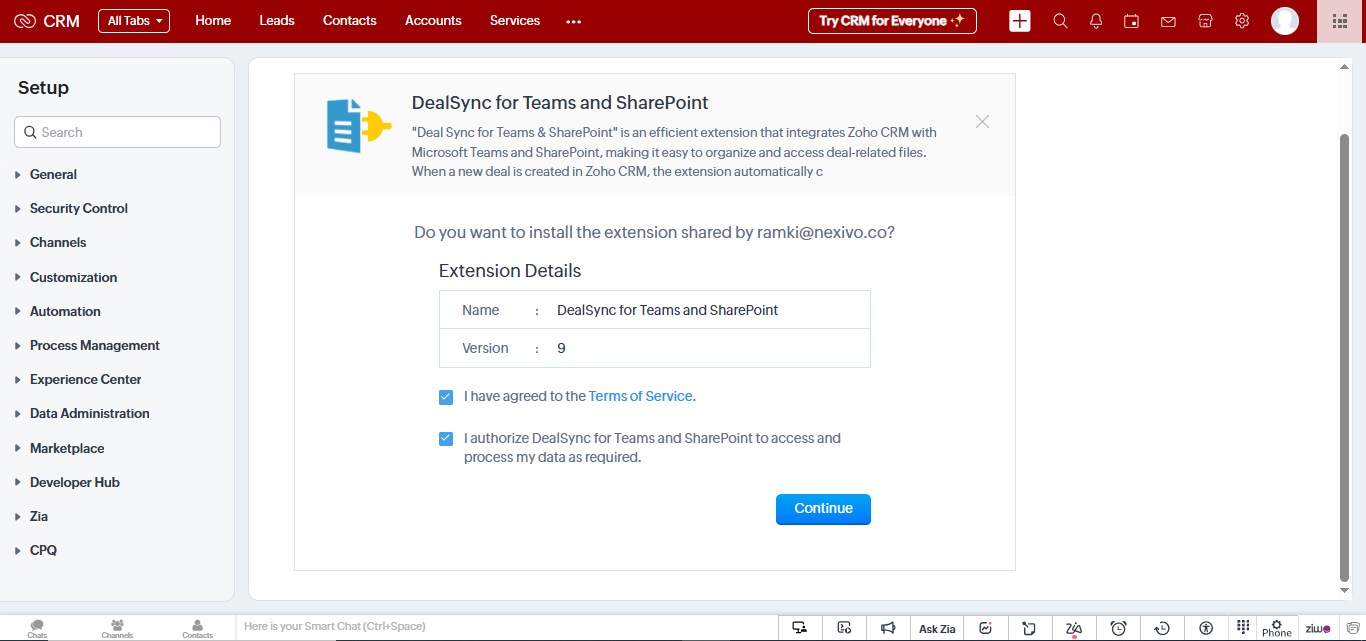Click the CRM logo in the header

pyautogui.click(x=47, y=21)
